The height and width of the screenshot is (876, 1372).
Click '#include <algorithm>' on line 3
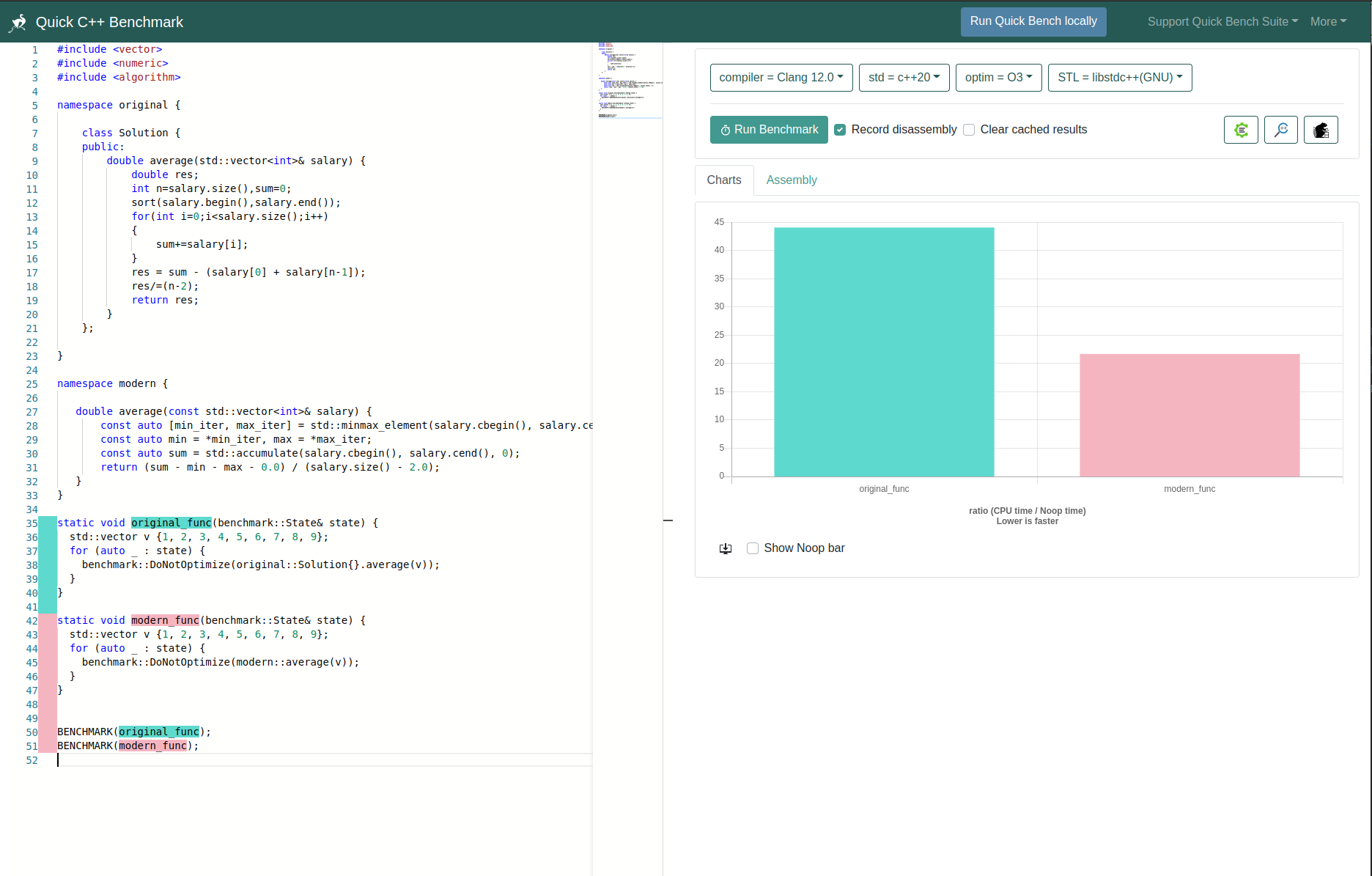click(x=119, y=77)
